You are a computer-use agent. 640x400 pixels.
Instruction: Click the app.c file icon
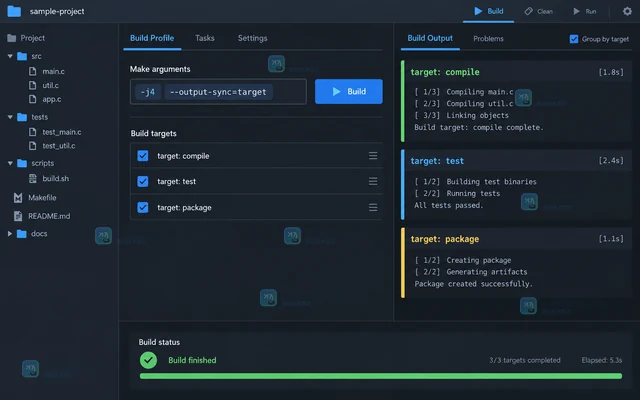(32, 99)
